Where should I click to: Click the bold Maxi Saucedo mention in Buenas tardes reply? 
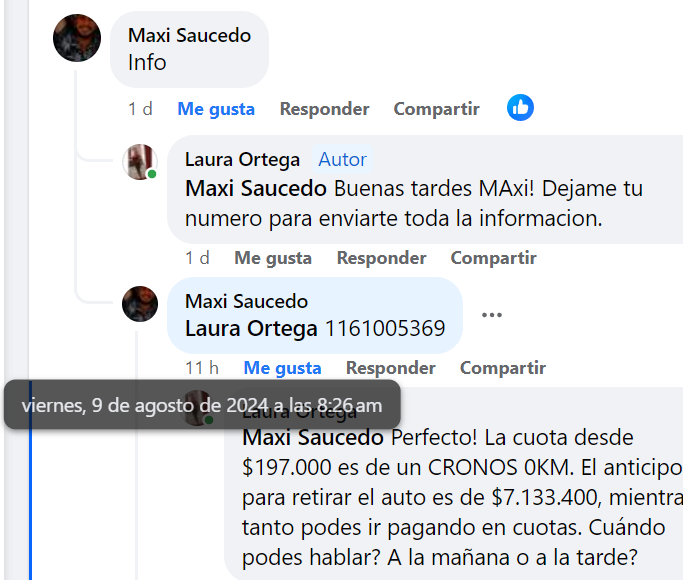click(256, 188)
